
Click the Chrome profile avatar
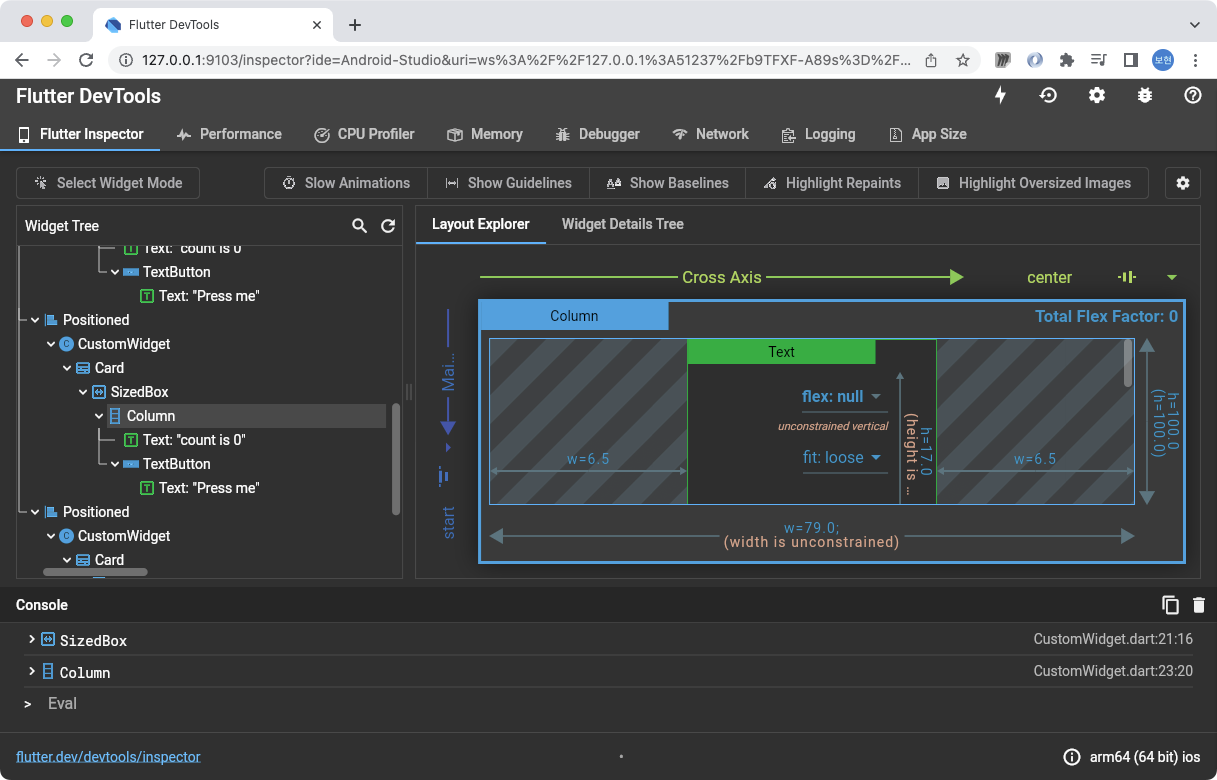[1163, 60]
